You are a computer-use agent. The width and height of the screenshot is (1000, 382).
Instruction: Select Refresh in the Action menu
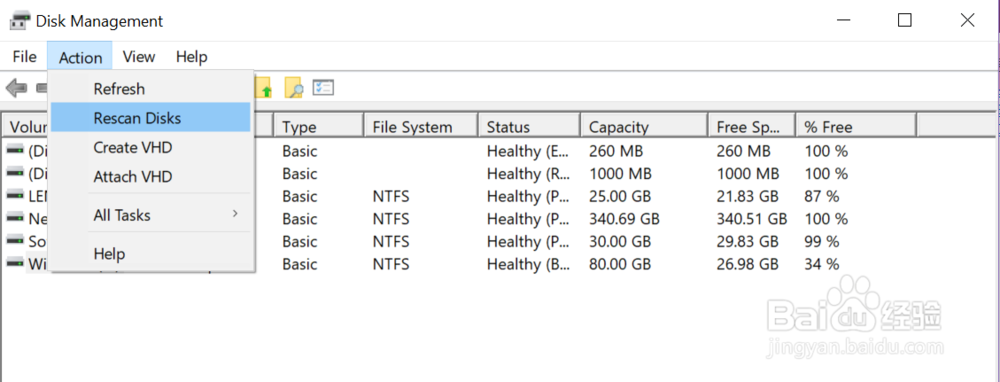click(x=151, y=89)
